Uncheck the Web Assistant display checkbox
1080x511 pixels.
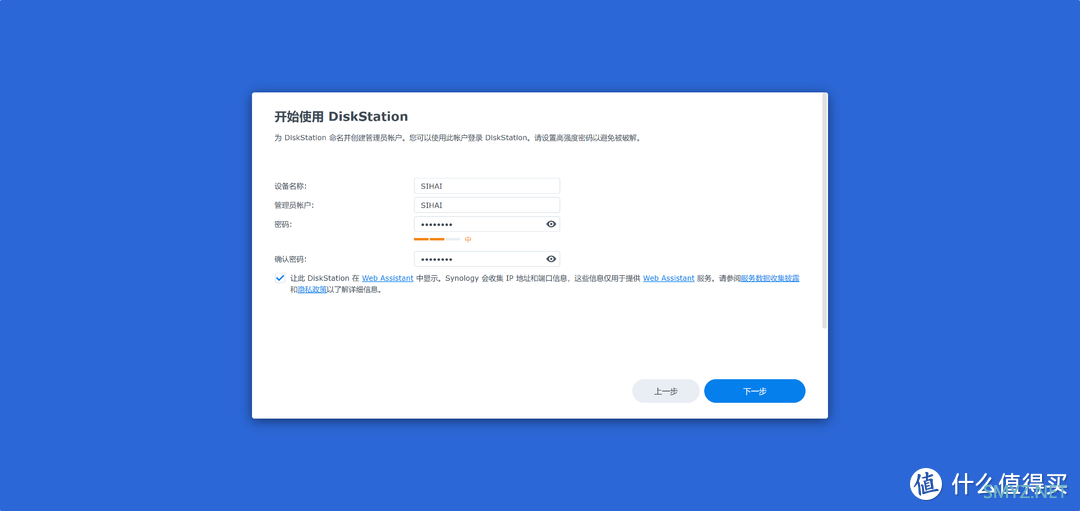pos(280,278)
